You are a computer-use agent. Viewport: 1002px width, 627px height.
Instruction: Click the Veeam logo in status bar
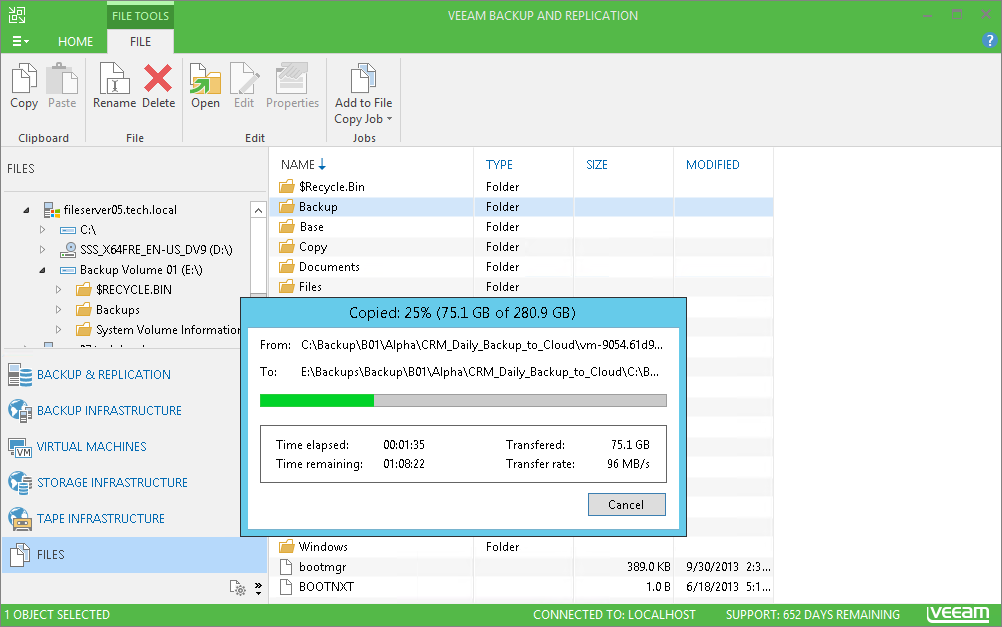959,614
